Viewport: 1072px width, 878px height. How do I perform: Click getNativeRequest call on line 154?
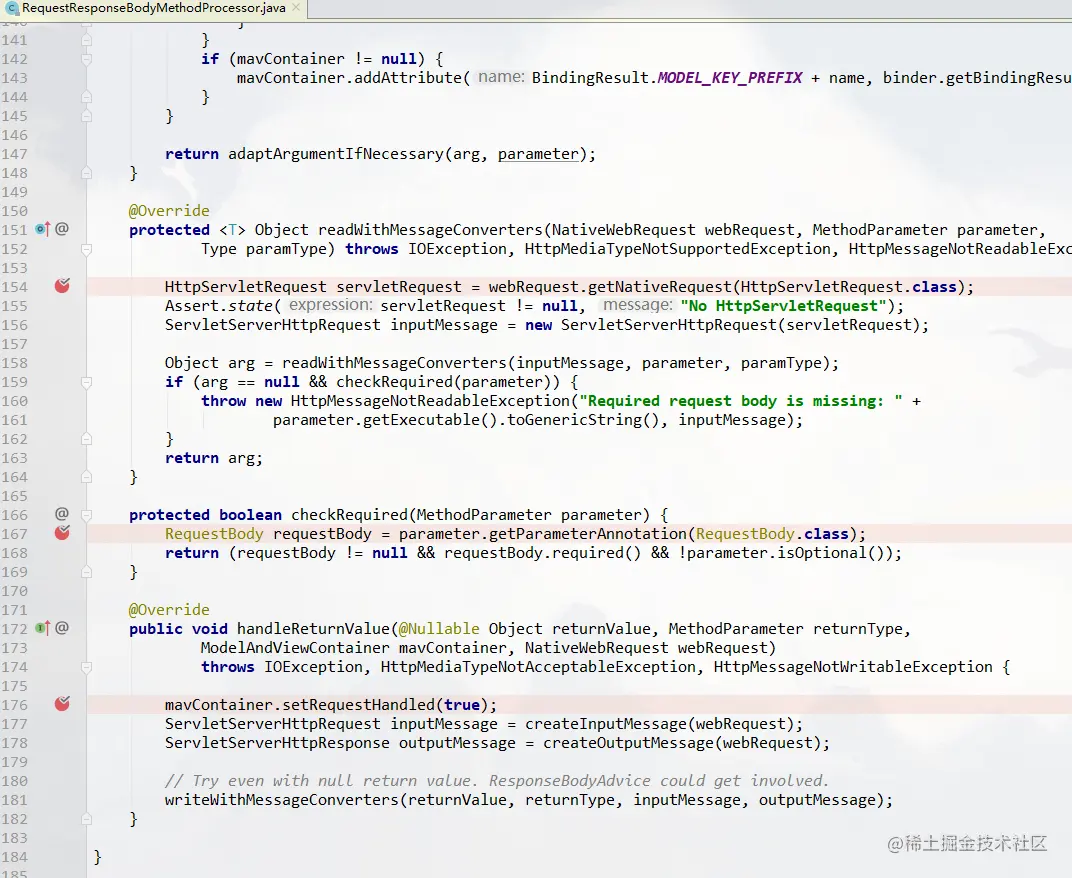(659, 287)
